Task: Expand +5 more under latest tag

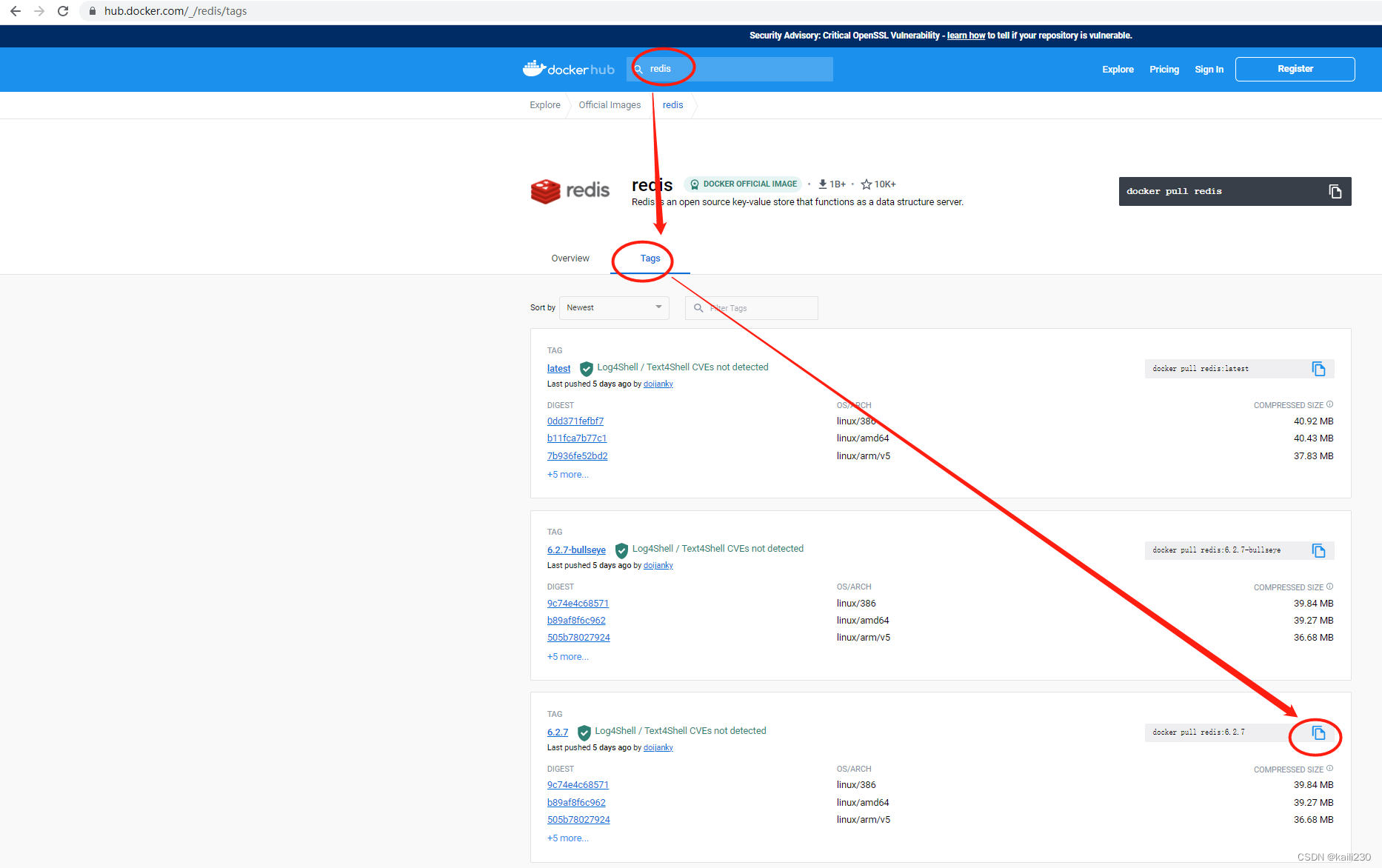Action: 567,475
